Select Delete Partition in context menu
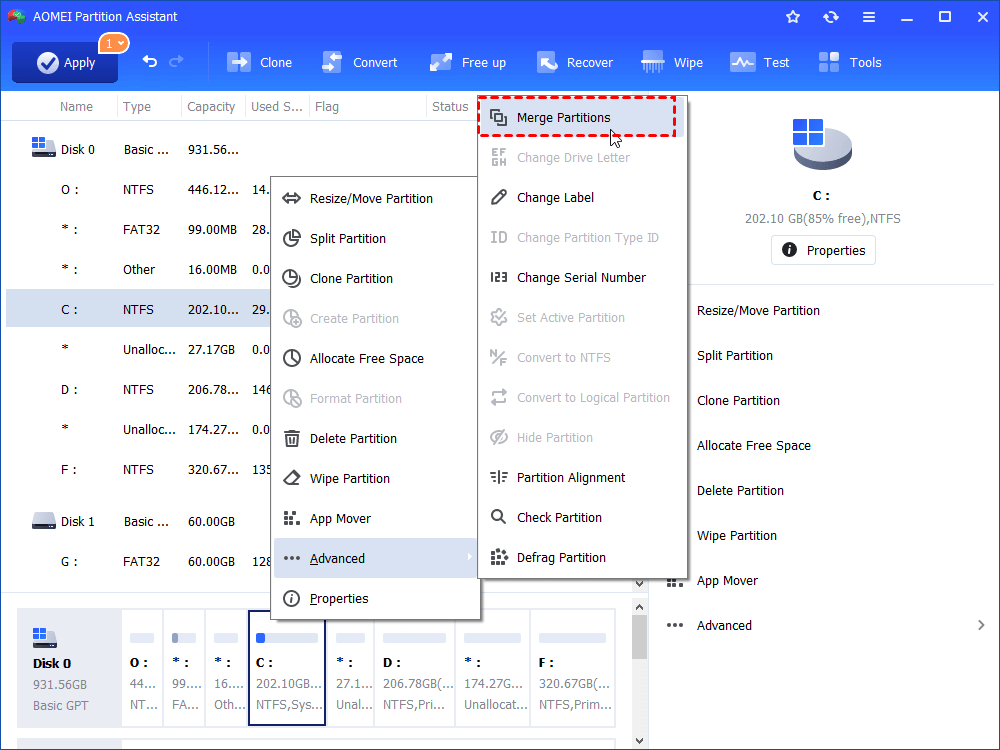Image resolution: width=1000 pixels, height=750 pixels. [x=375, y=439]
